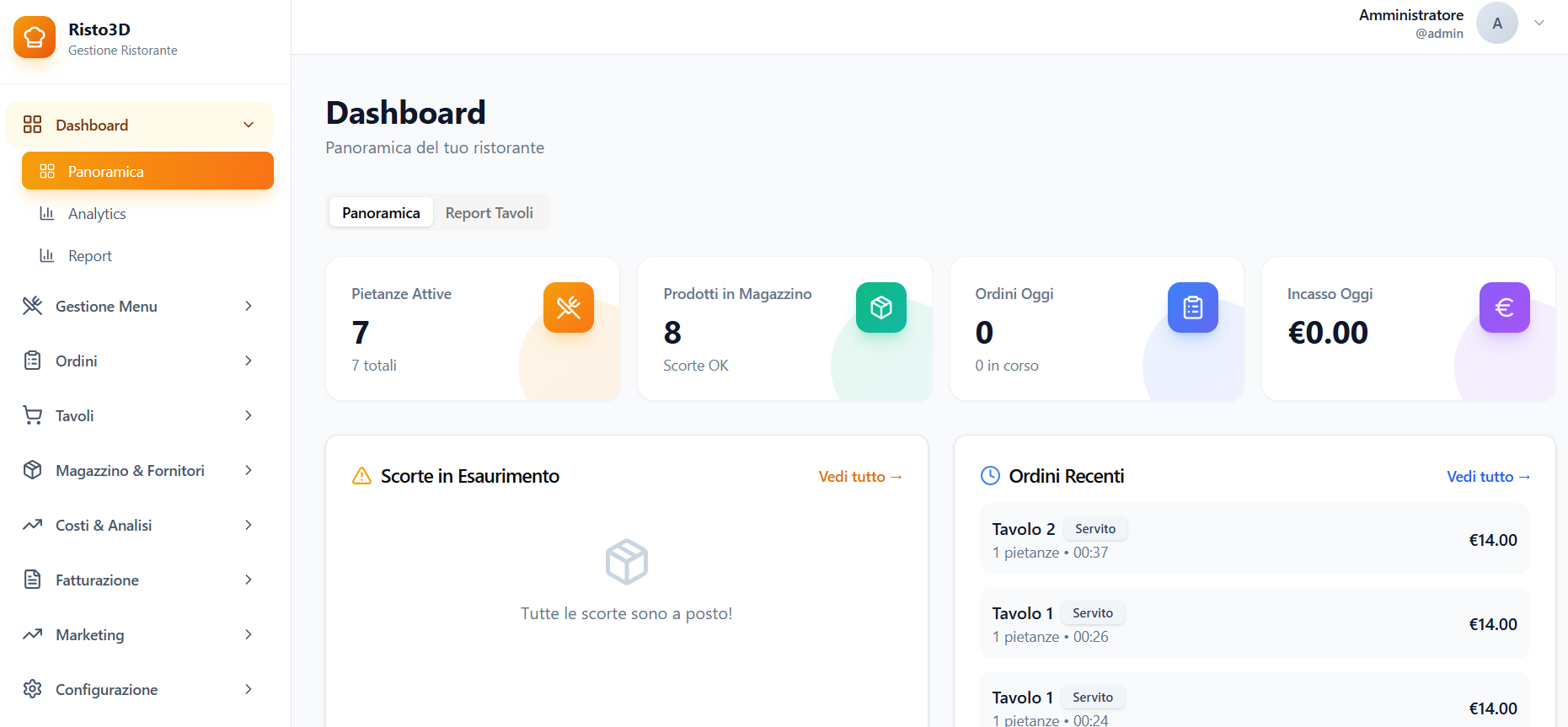This screenshot has height=727, width=1568.
Task: Click the orange Pietanze Attive utensils icon
Action: (x=569, y=307)
